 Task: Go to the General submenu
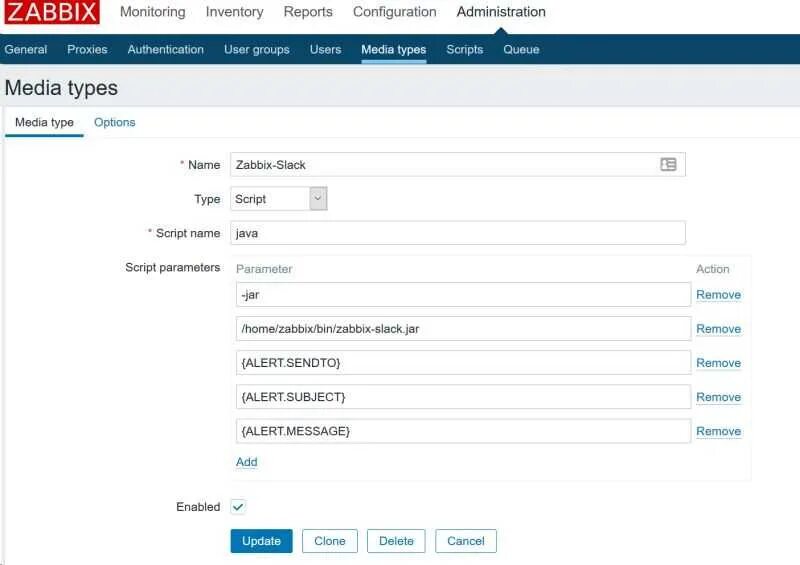pos(26,50)
